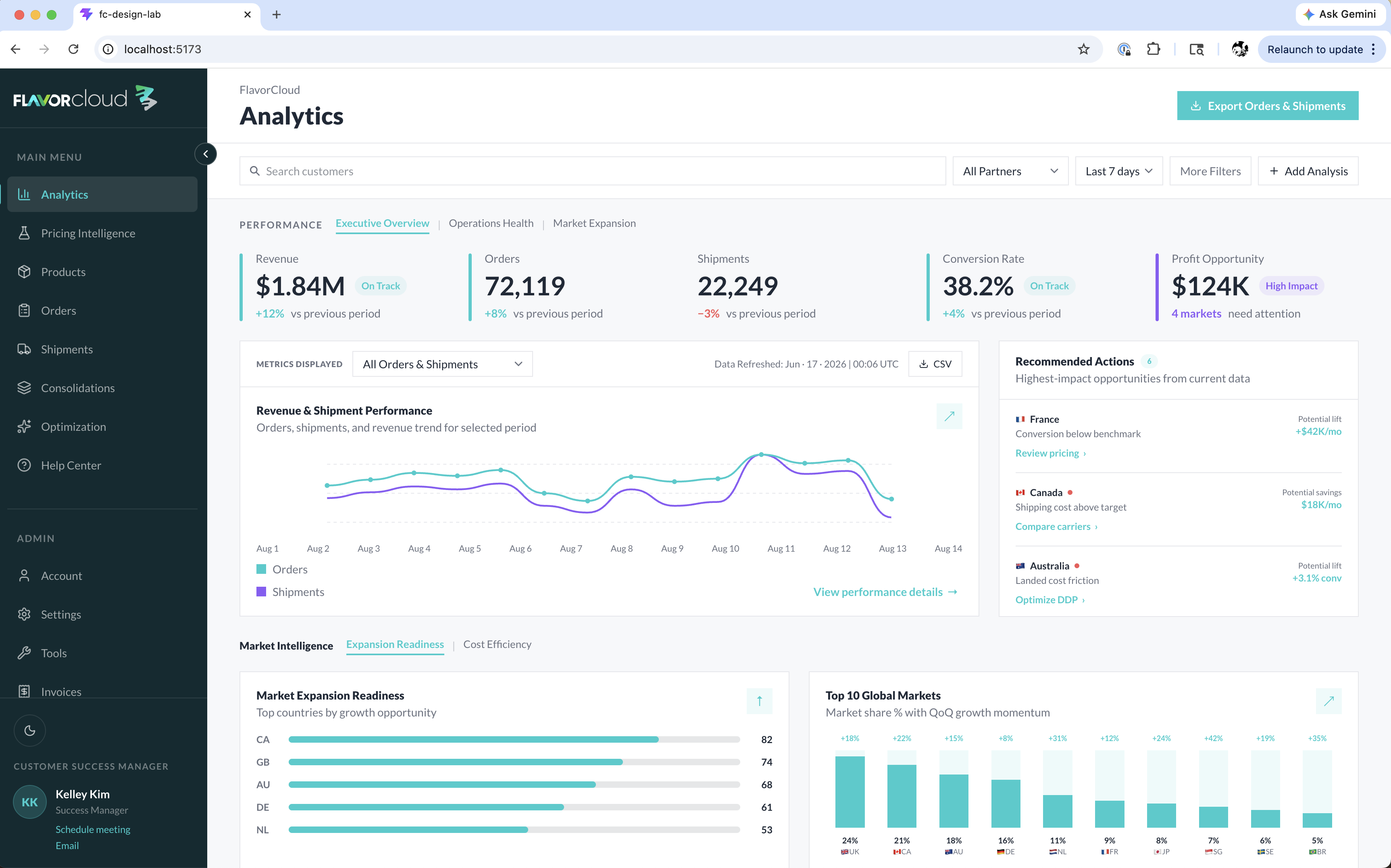Bookmark this page with star icon
Image resolution: width=1391 pixels, height=868 pixels.
click(1083, 50)
